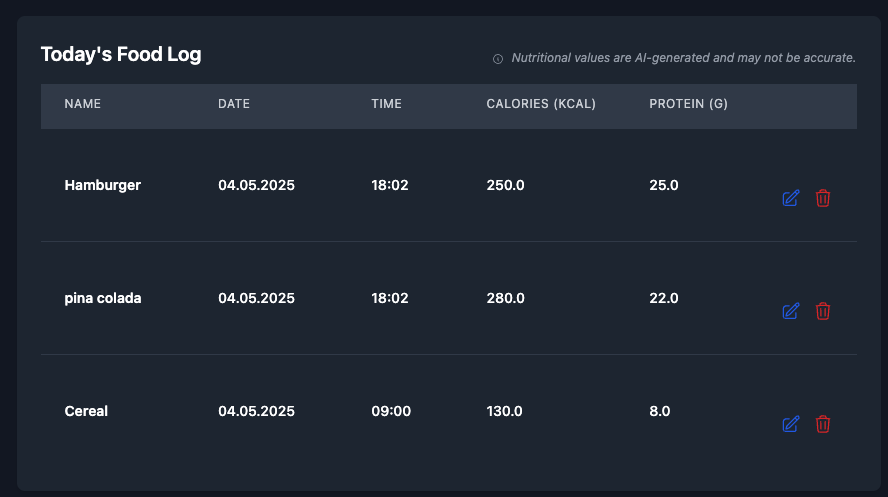Click the Name column header
This screenshot has width=888, height=497.
point(83,104)
